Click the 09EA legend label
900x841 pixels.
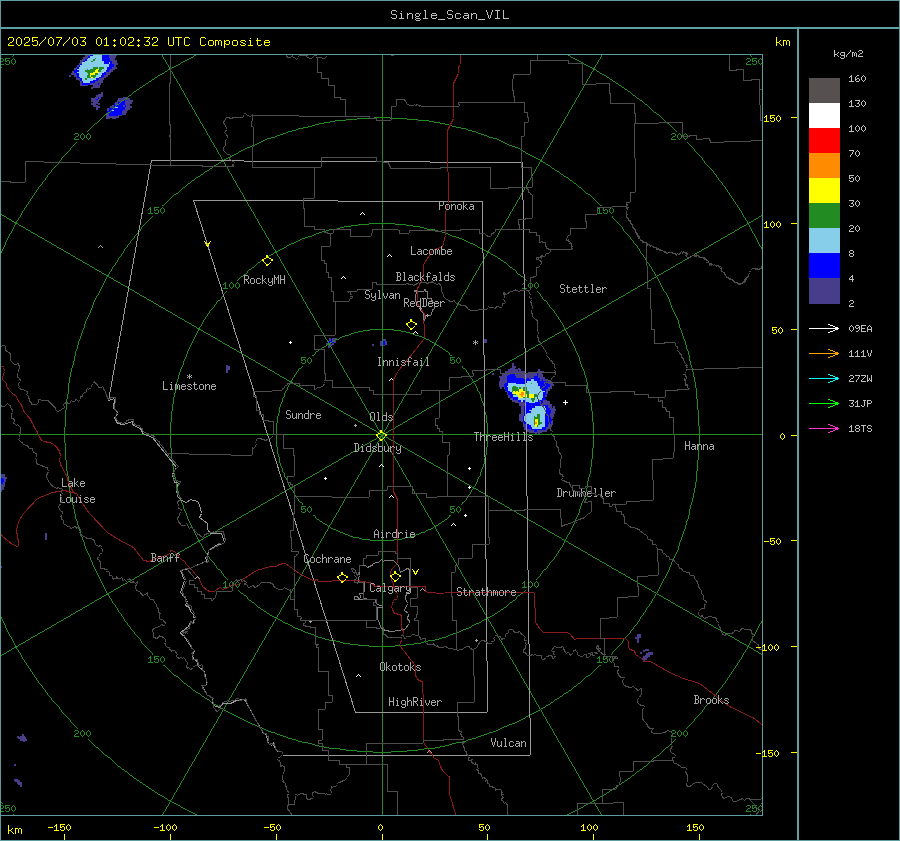click(x=860, y=329)
